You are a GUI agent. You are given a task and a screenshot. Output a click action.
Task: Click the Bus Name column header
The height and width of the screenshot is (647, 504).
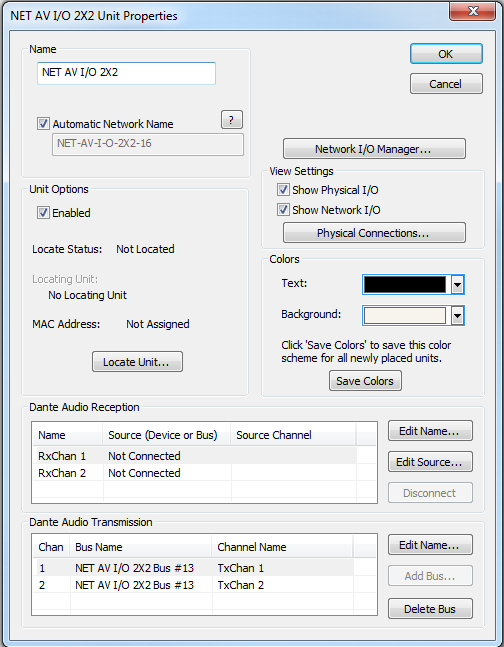tap(141, 547)
